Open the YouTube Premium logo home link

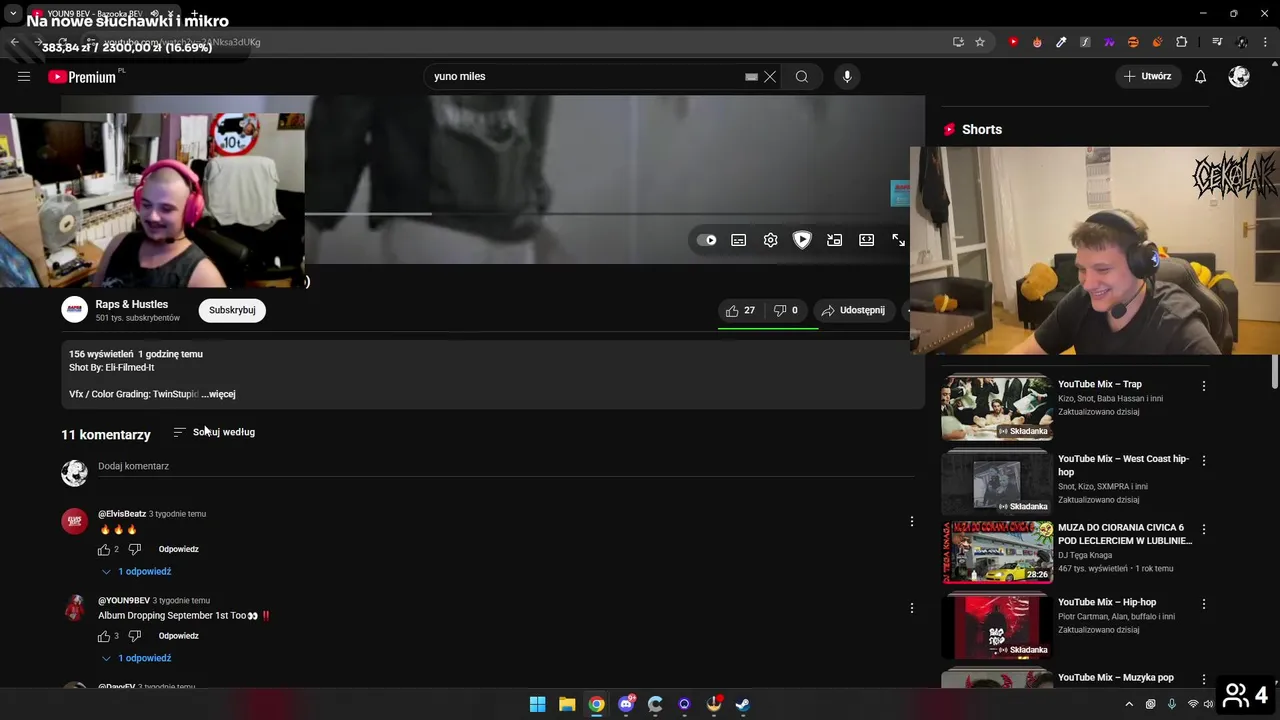click(x=84, y=77)
